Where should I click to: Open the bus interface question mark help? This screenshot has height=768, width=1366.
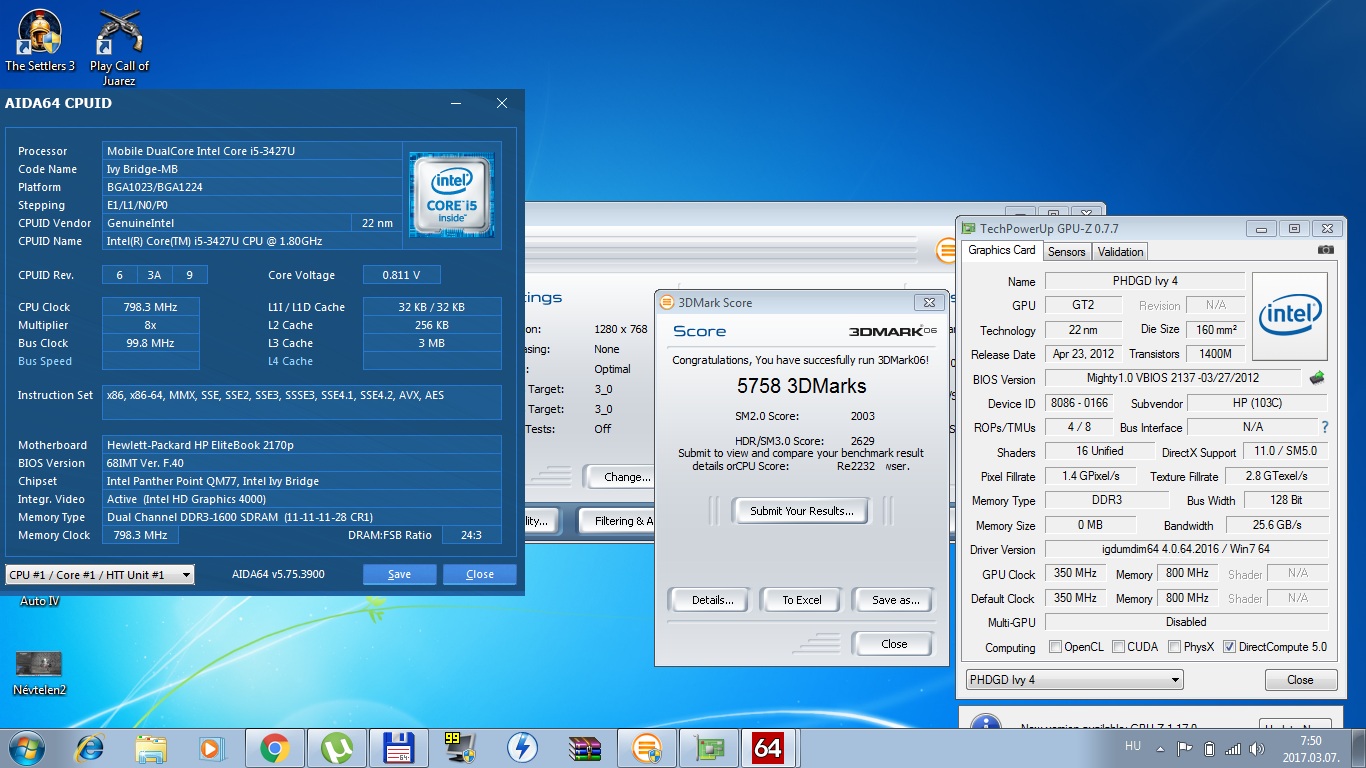[x=1324, y=427]
